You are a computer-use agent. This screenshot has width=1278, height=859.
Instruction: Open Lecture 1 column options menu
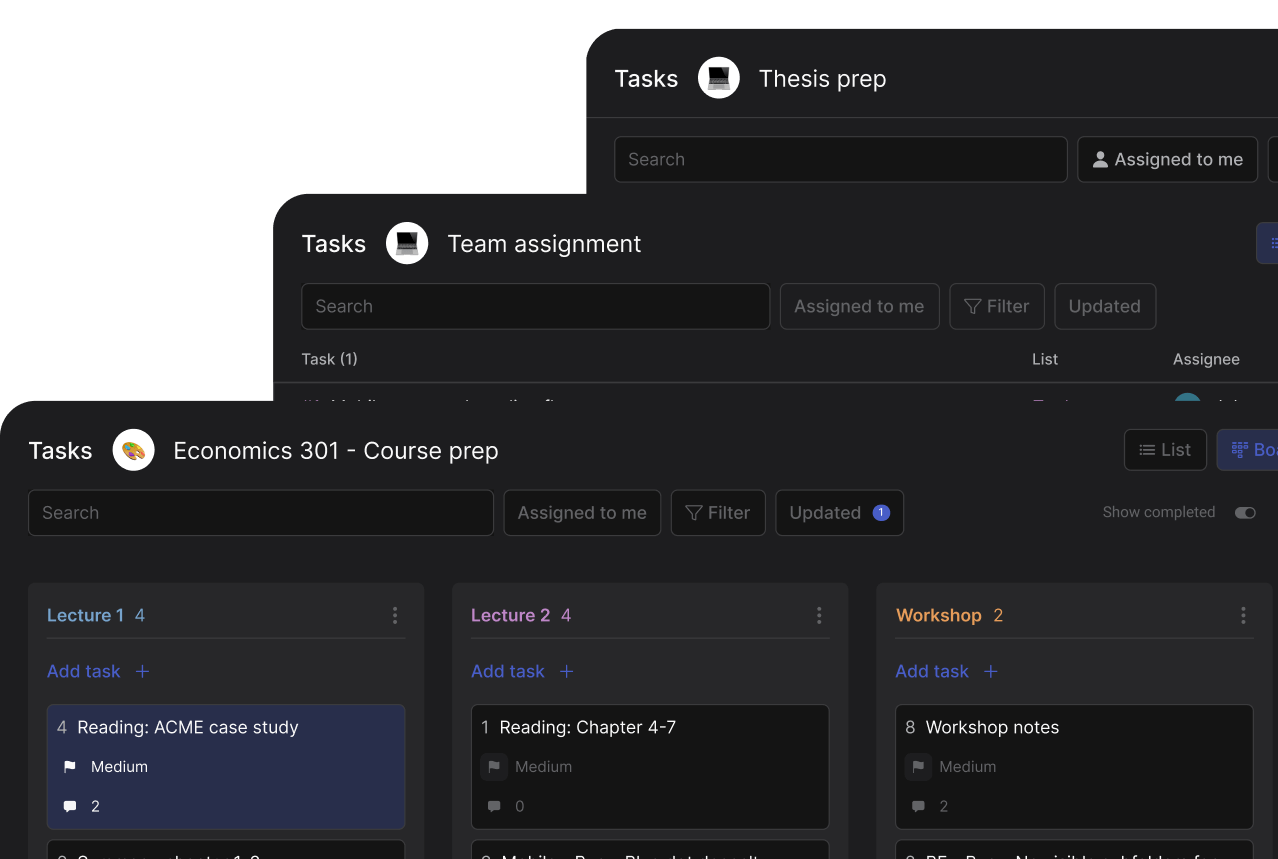coord(395,615)
